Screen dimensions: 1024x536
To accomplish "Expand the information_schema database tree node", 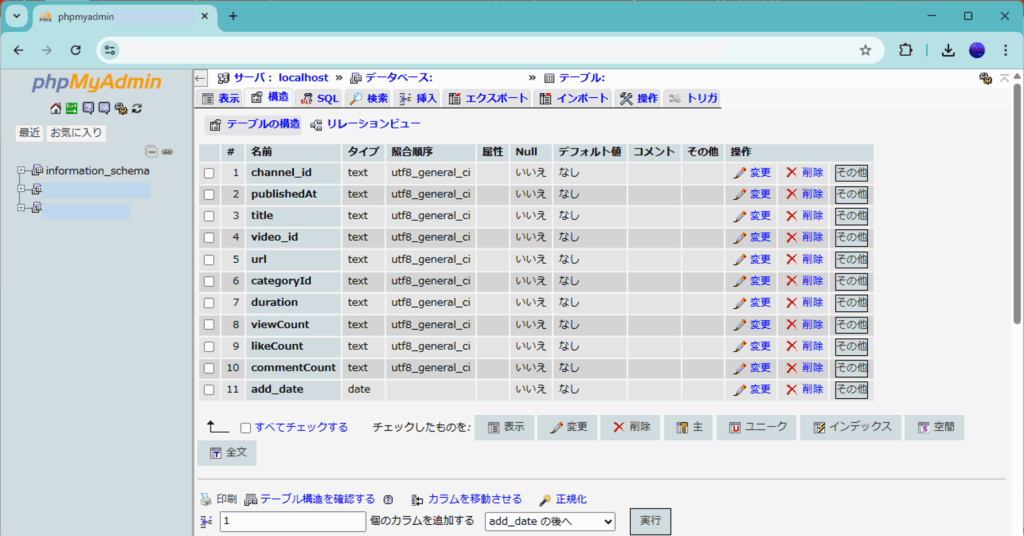I will pos(21,171).
